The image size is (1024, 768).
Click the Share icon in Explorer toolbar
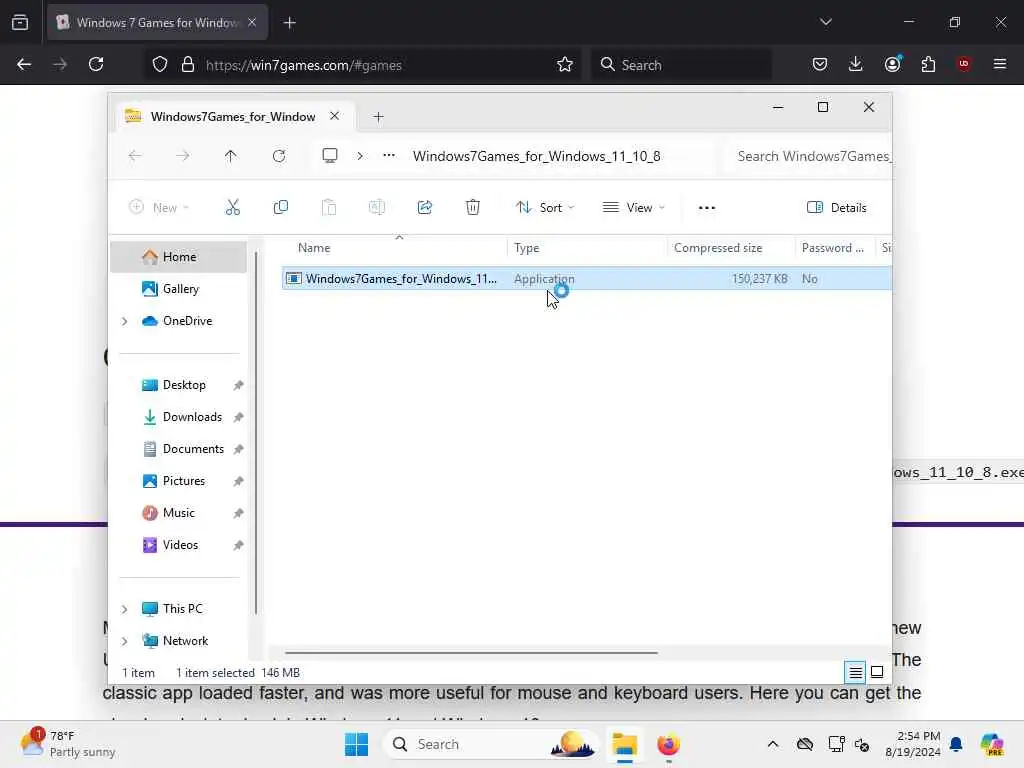pyautogui.click(x=424, y=208)
